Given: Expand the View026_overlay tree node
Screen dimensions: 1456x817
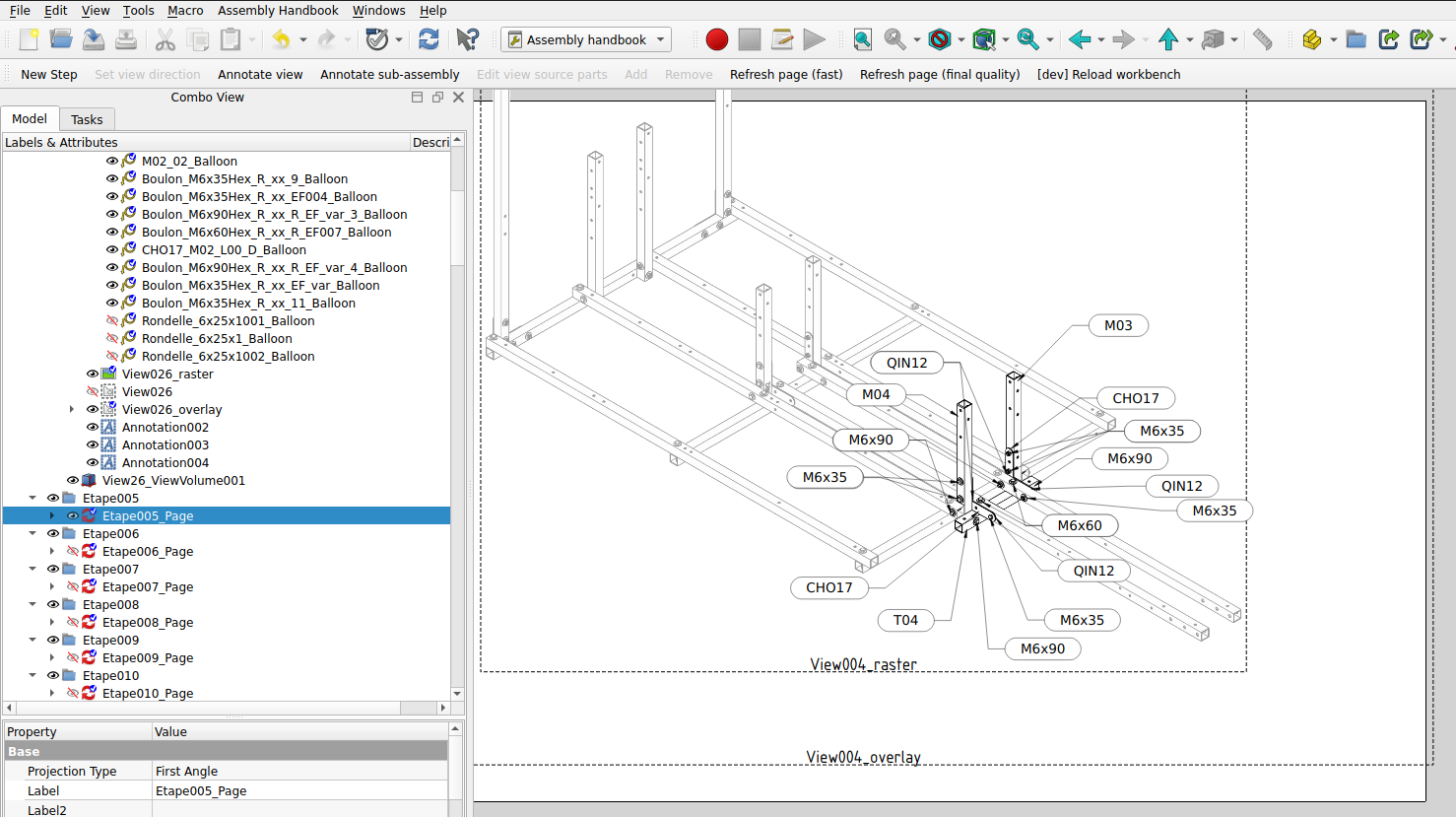Looking at the screenshot, I should click(72, 410).
